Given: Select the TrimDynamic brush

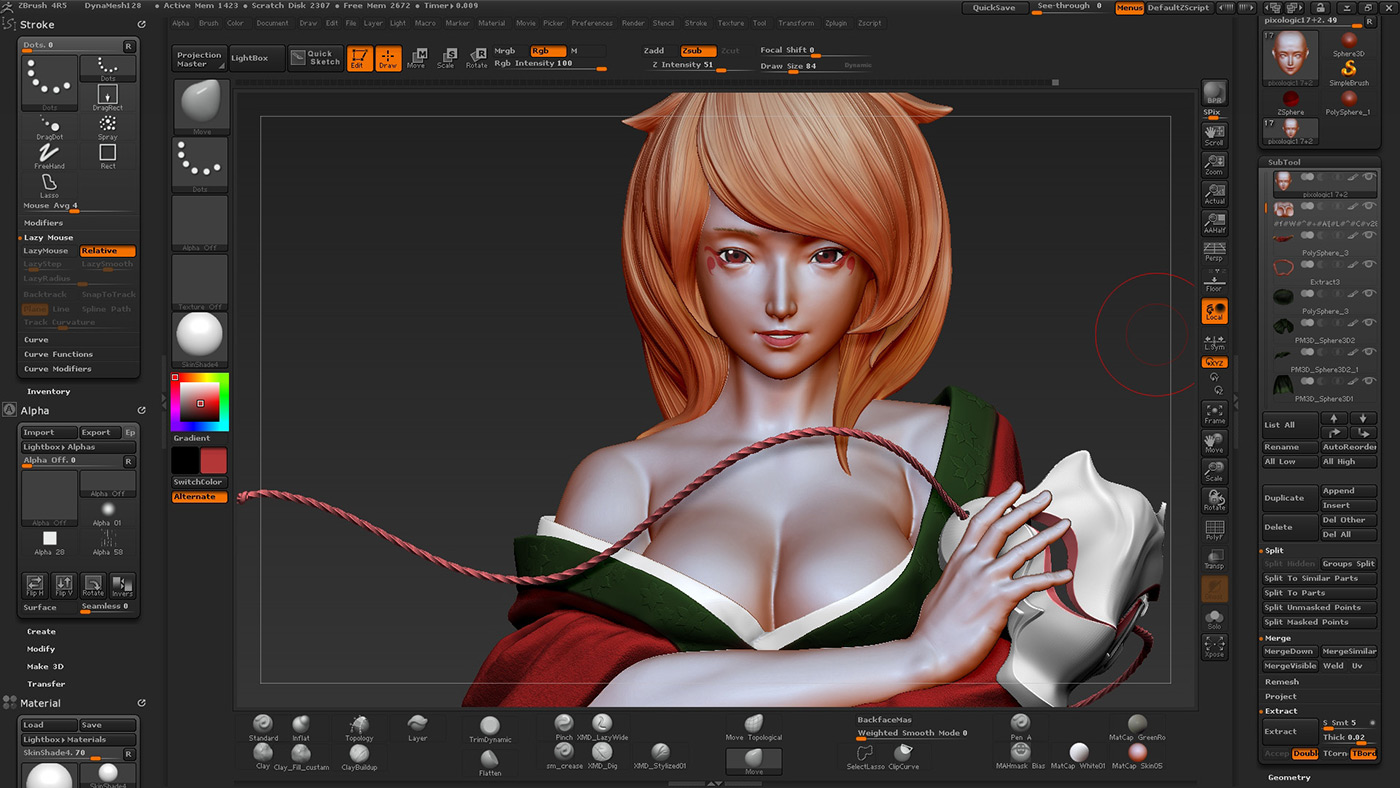Looking at the screenshot, I should [490, 729].
